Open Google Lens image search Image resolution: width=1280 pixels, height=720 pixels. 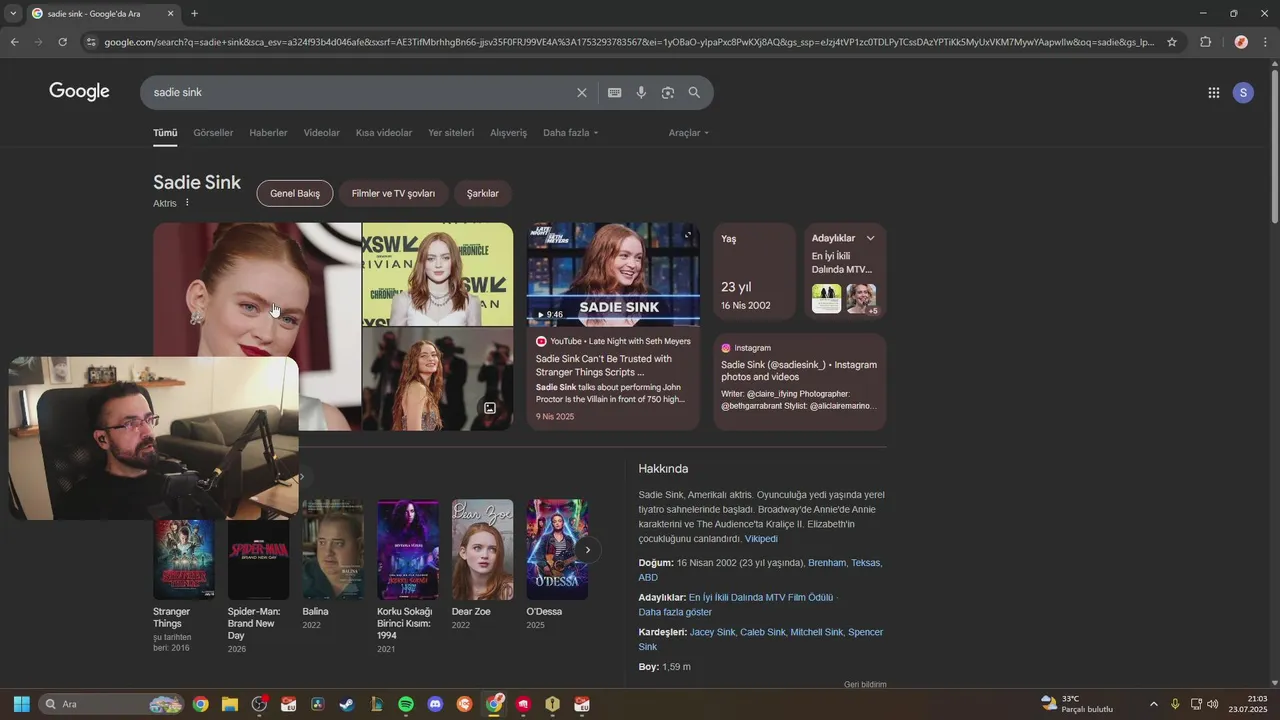[x=667, y=92]
